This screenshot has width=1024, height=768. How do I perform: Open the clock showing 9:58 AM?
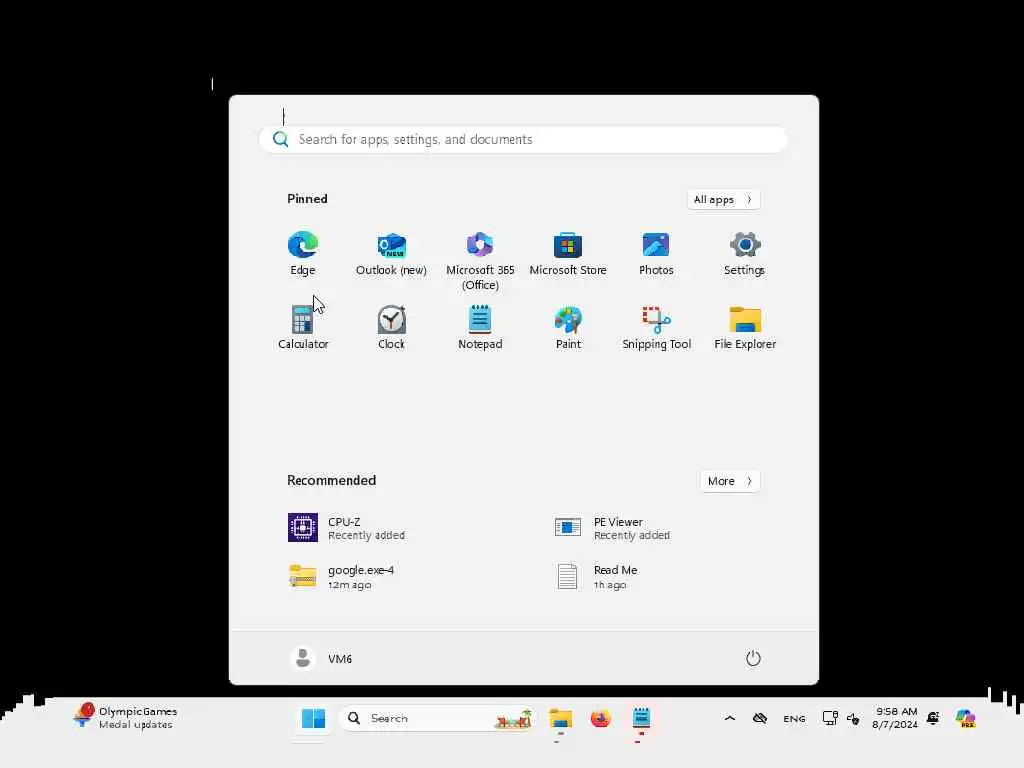point(895,718)
